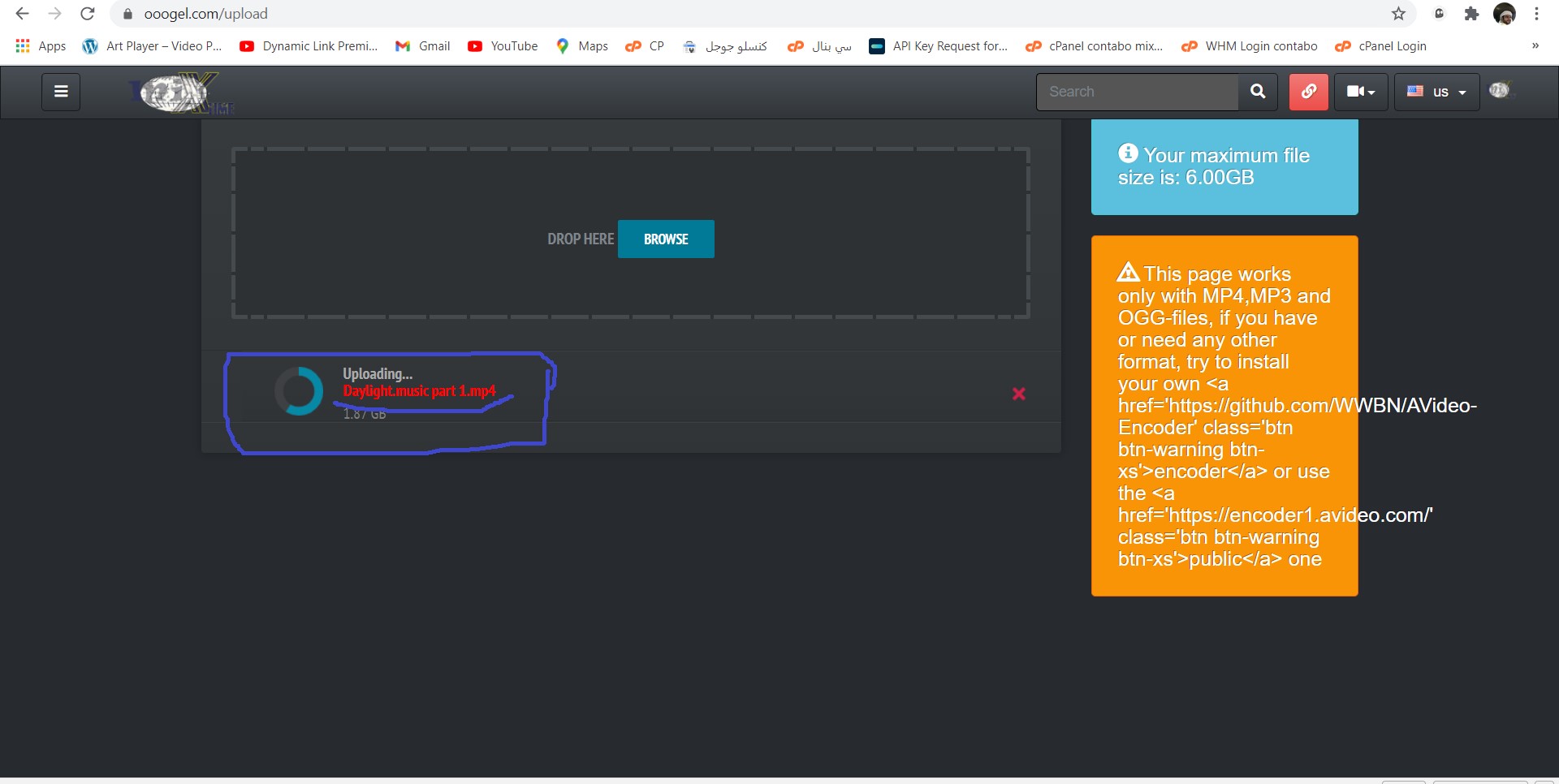
Task: Reload the page
Action: (88, 14)
